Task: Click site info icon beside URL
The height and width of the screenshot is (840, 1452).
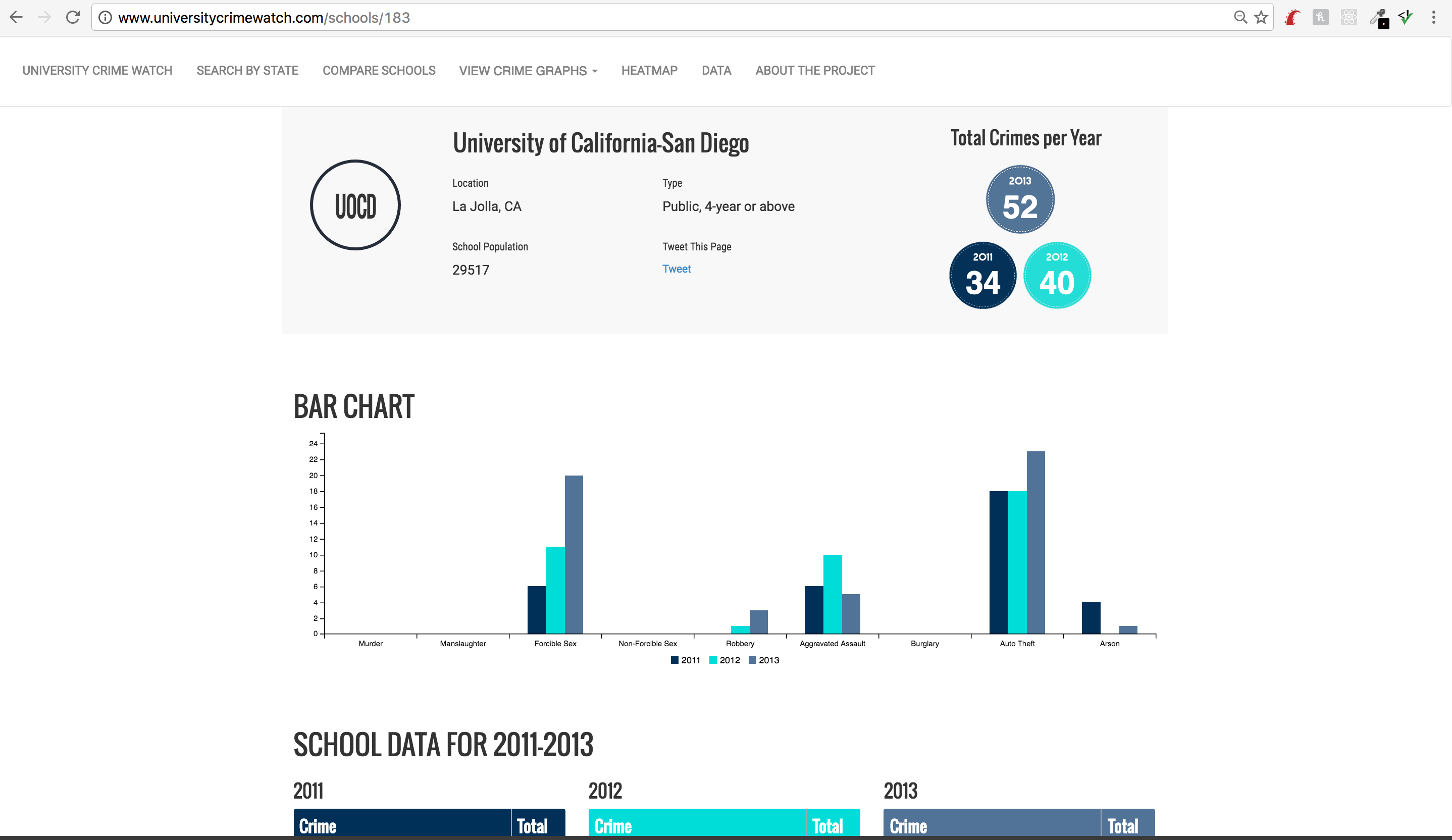Action: tap(105, 17)
